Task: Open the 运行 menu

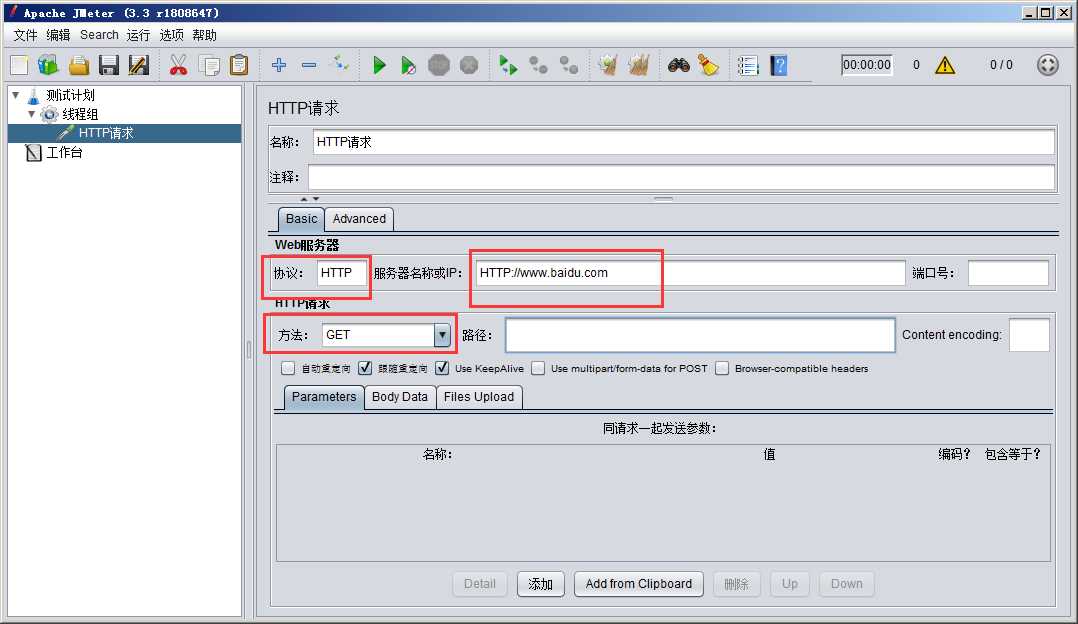Action: (x=138, y=35)
